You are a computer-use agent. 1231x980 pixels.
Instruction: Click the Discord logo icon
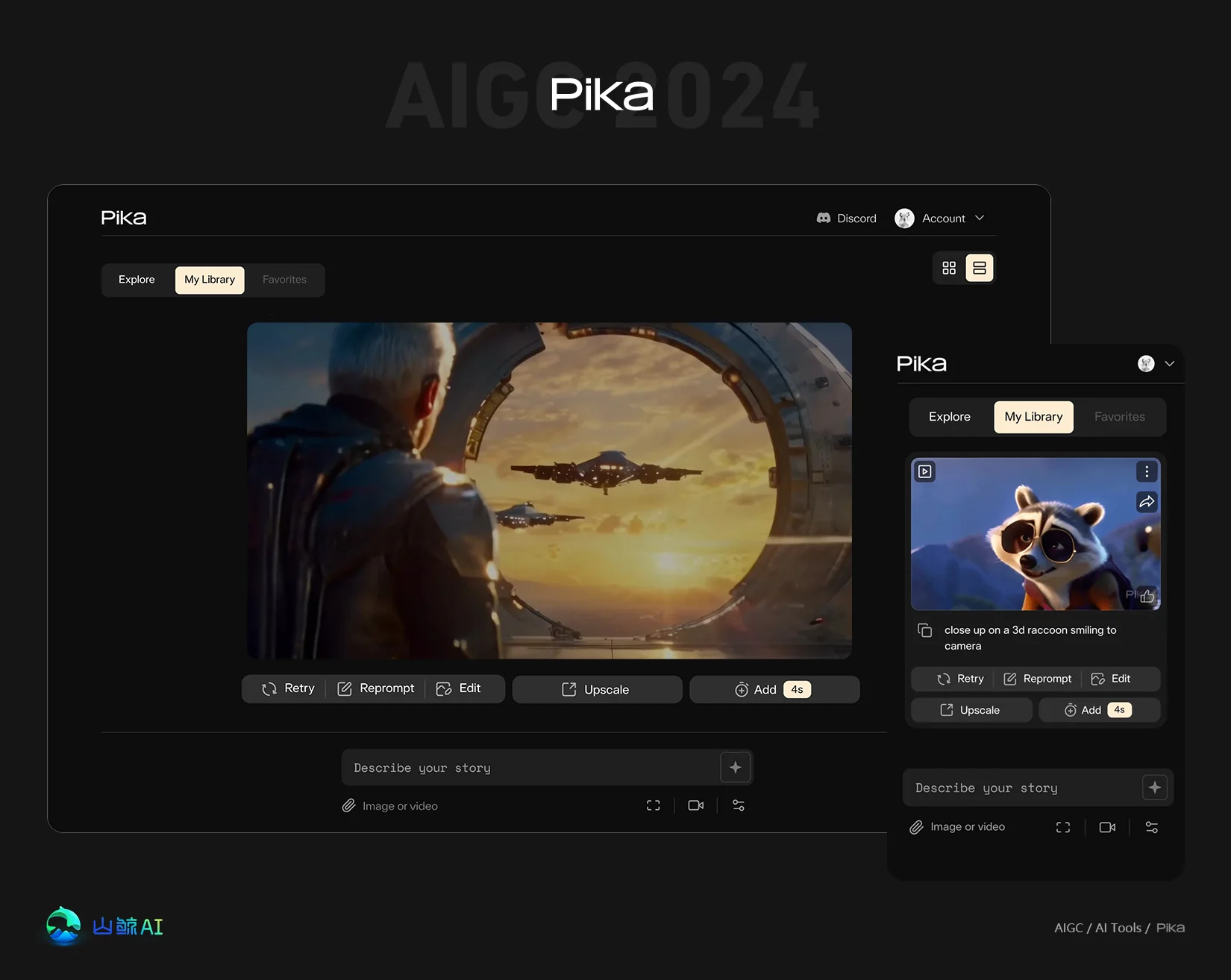click(824, 219)
